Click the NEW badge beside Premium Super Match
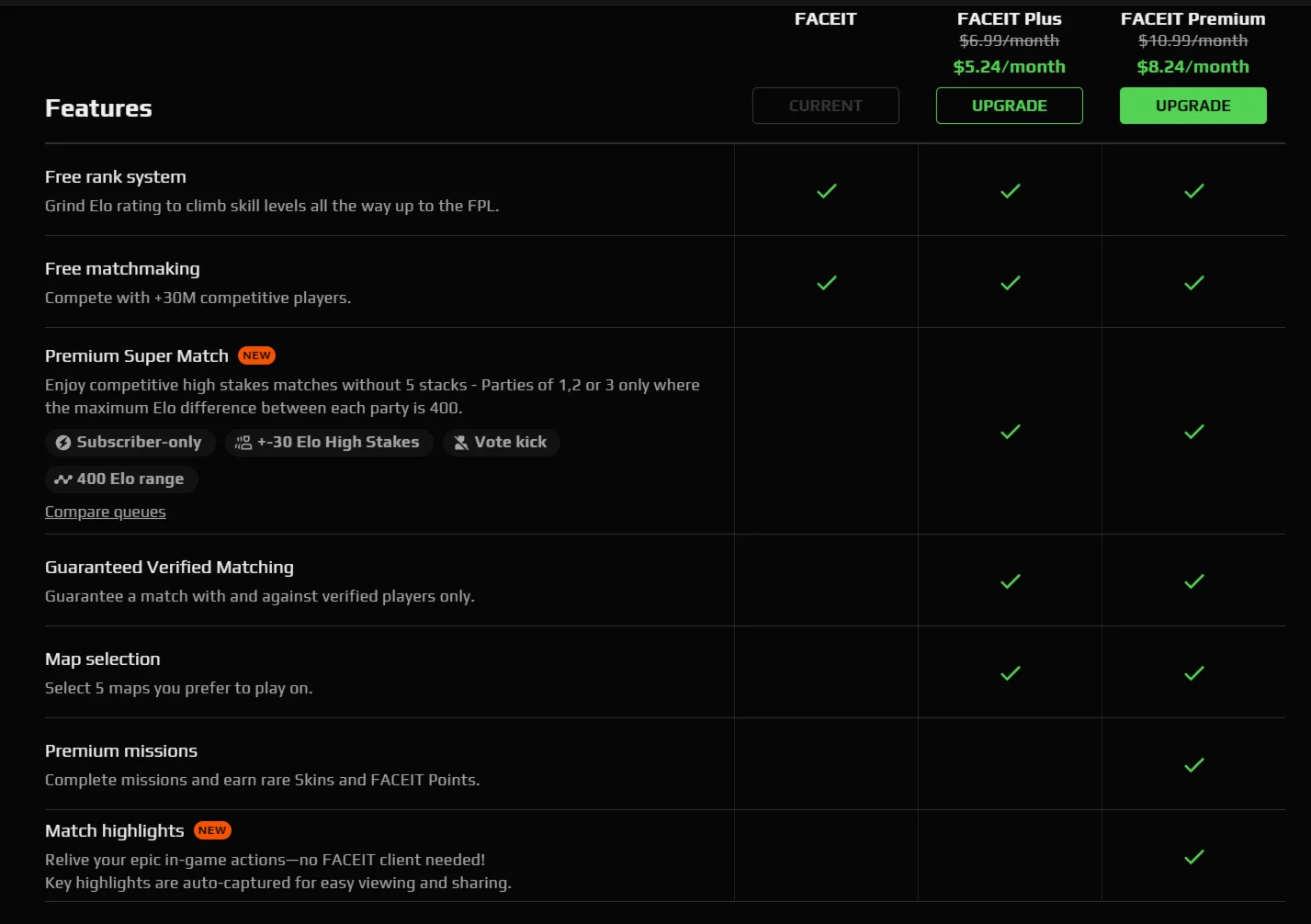Viewport: 1311px width, 924px height. pos(256,355)
